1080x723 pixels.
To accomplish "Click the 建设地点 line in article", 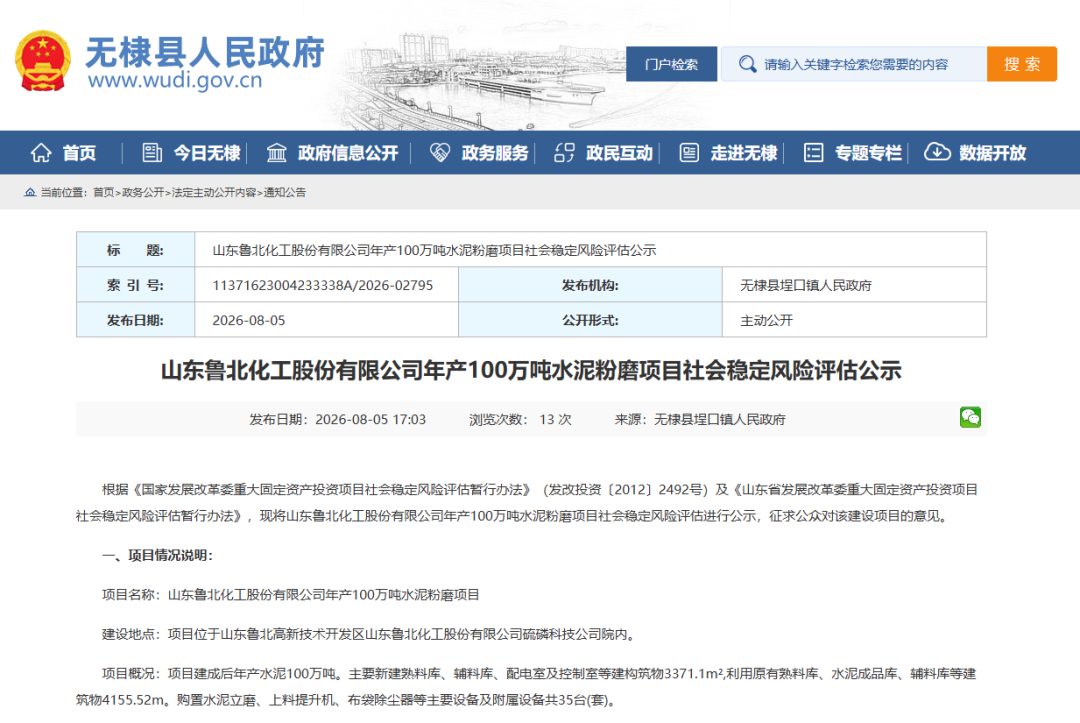I will click(x=368, y=634).
